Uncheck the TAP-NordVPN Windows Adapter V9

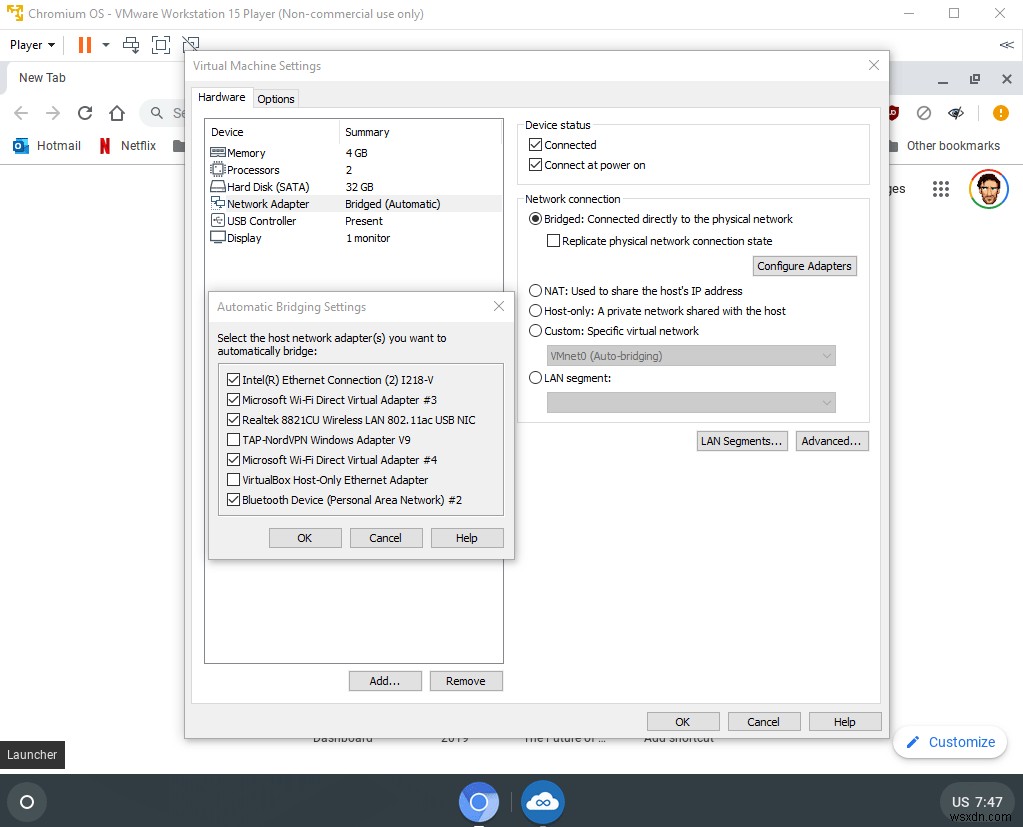231,439
